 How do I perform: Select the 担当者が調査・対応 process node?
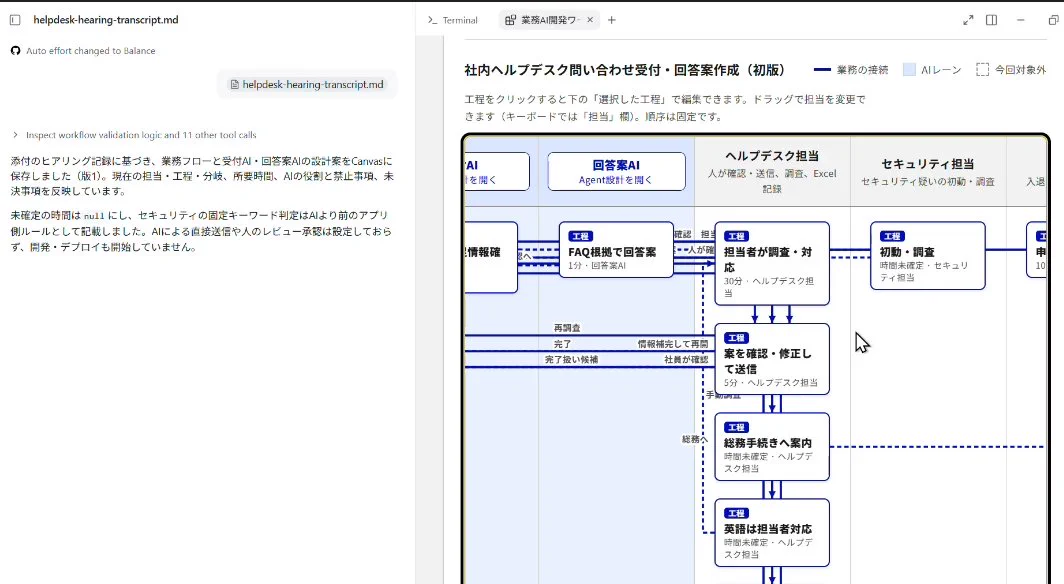pos(772,263)
